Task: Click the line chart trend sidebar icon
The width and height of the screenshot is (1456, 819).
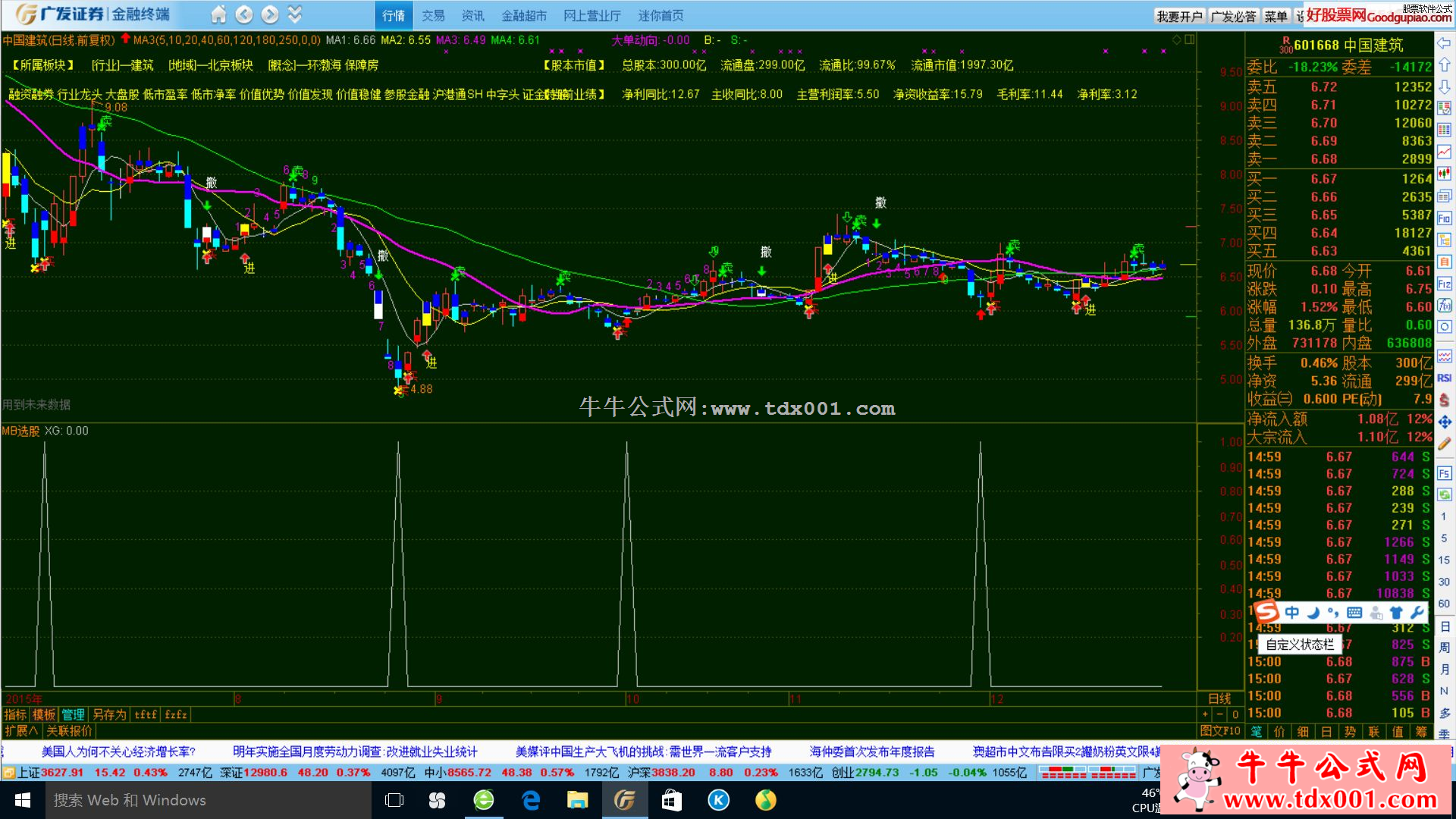Action: tap(1444, 152)
